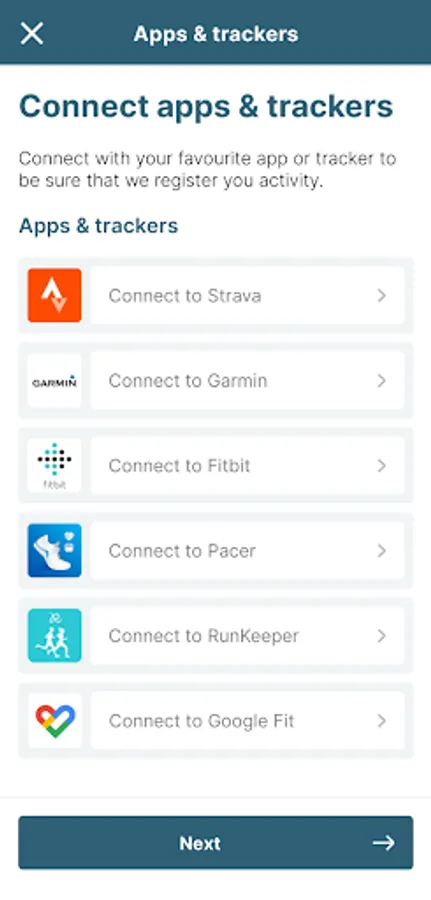Screen dimensions: 431x900
Task: Open the RunKeeper row chevron
Action: click(x=382, y=635)
